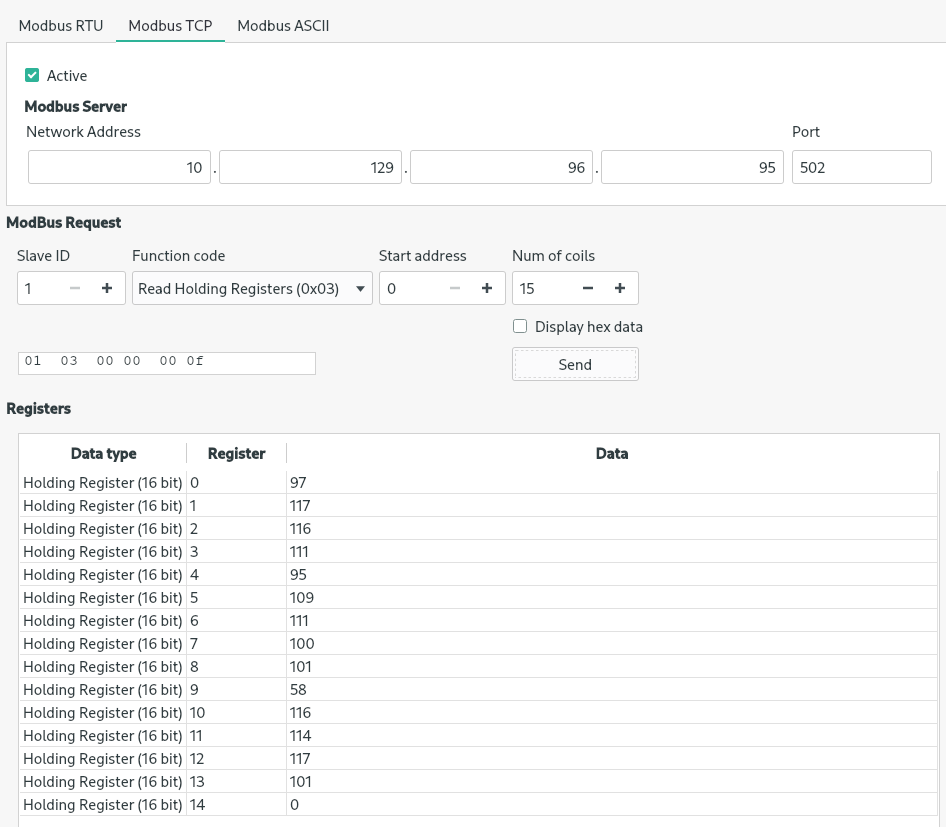Increase Num of coils with plus
Image resolution: width=946 pixels, height=827 pixels.
pos(620,288)
